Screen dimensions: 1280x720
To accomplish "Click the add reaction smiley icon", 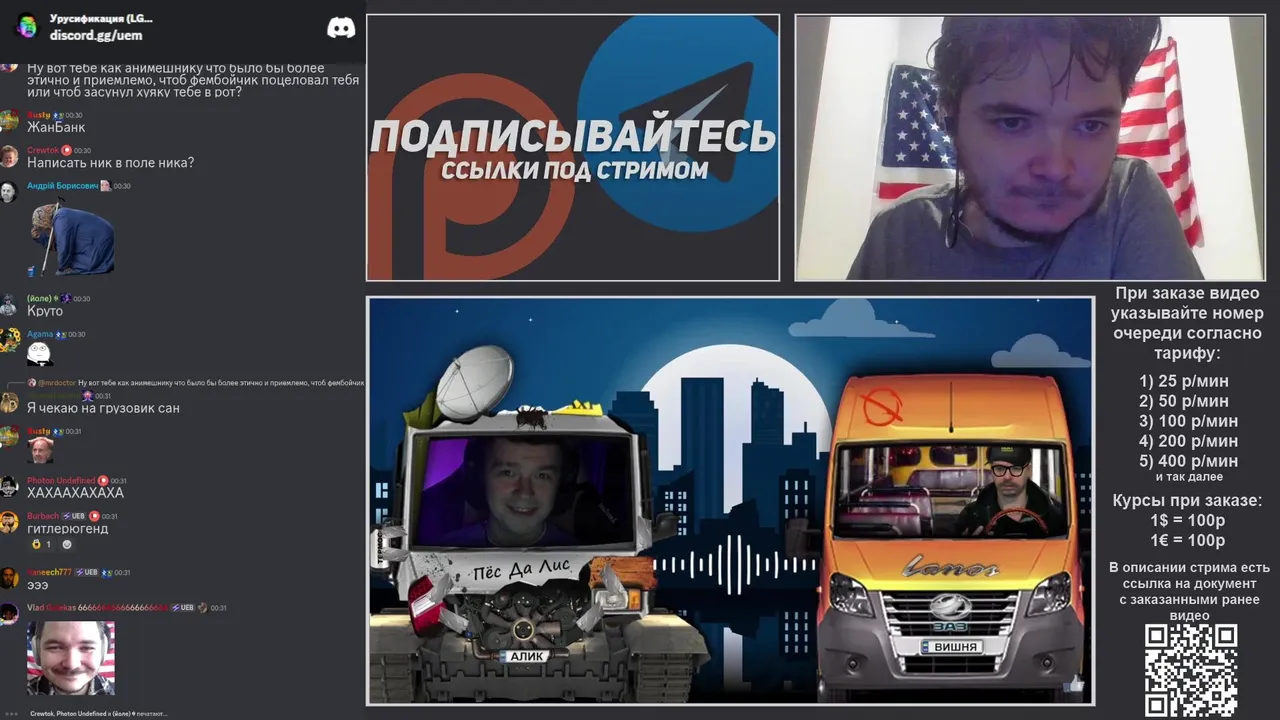I will pyautogui.click(x=67, y=545).
